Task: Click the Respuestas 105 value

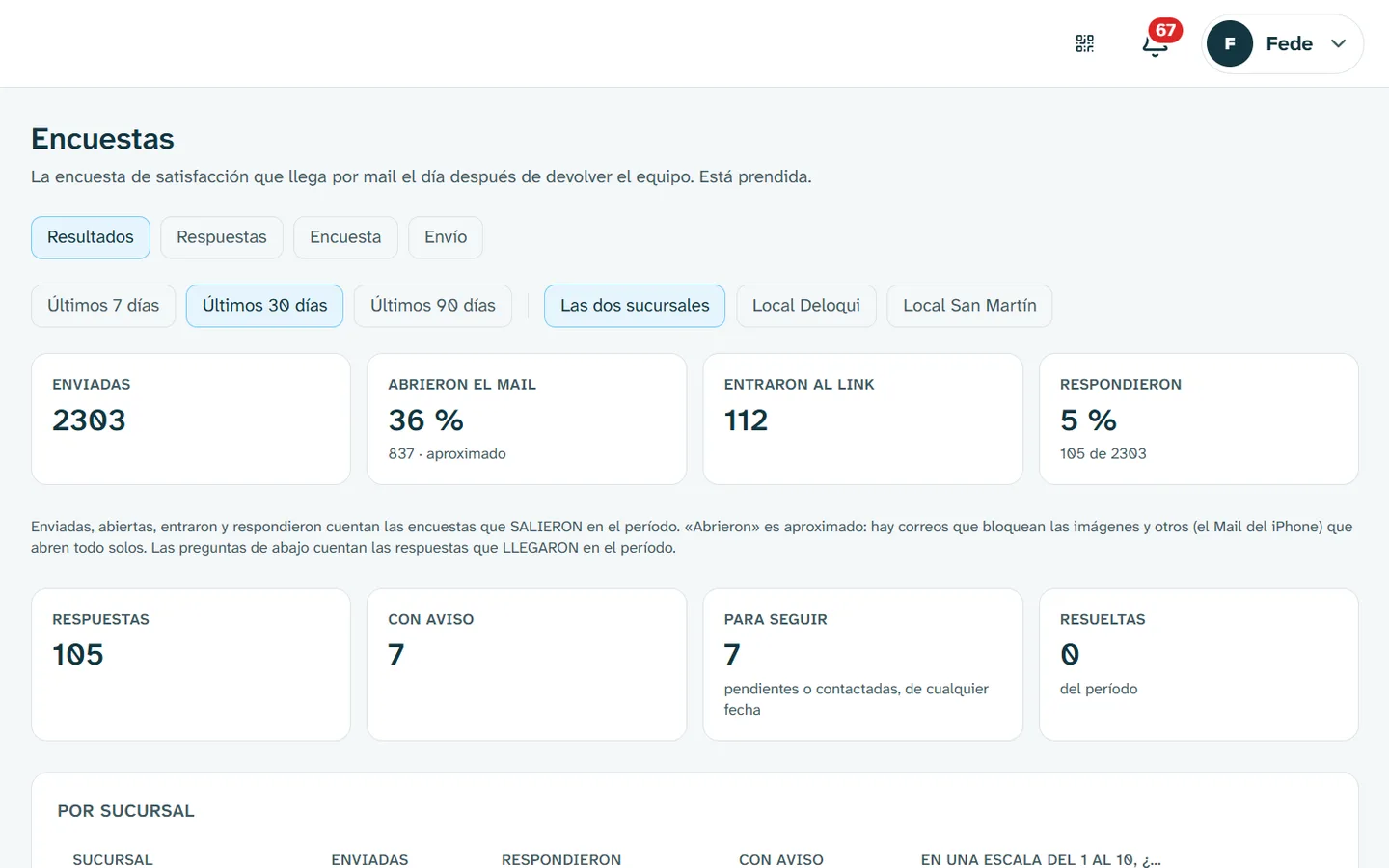Action: 78,655
